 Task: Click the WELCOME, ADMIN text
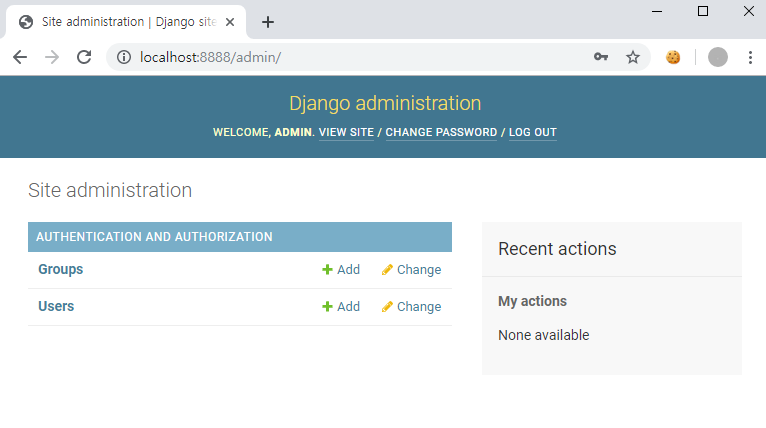click(x=262, y=132)
